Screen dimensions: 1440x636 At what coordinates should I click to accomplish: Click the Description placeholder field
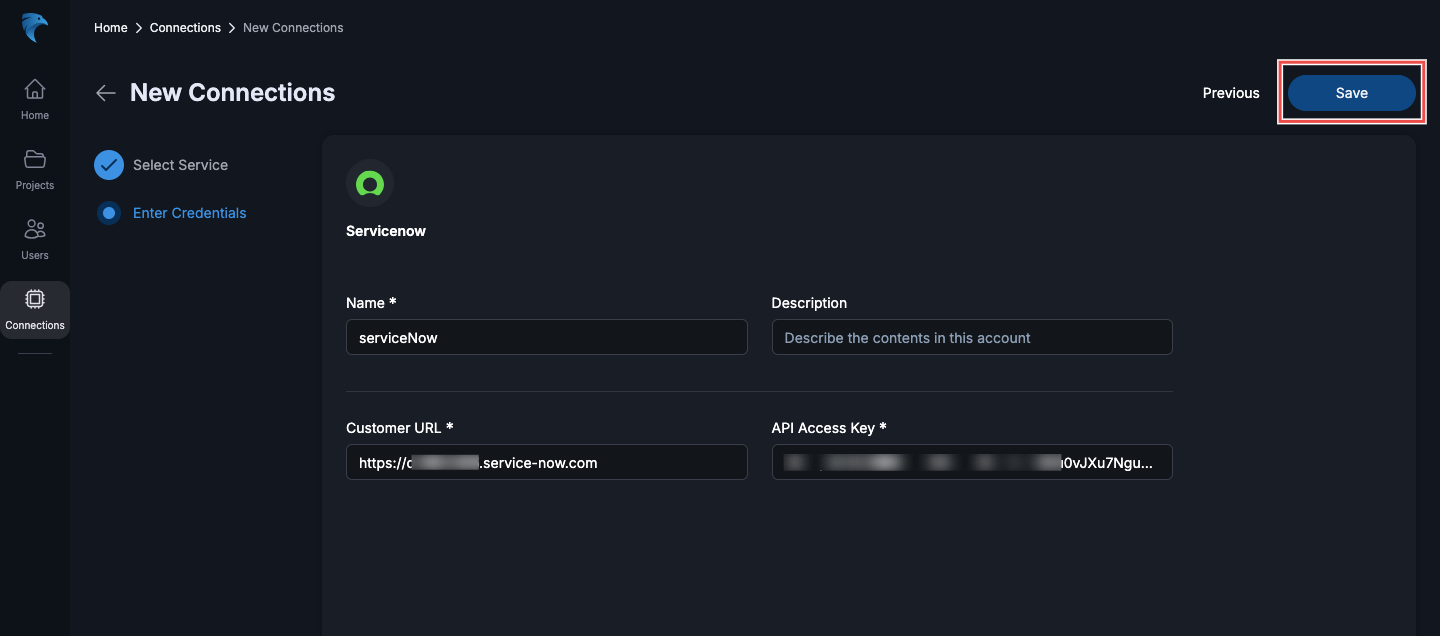[x=971, y=337]
